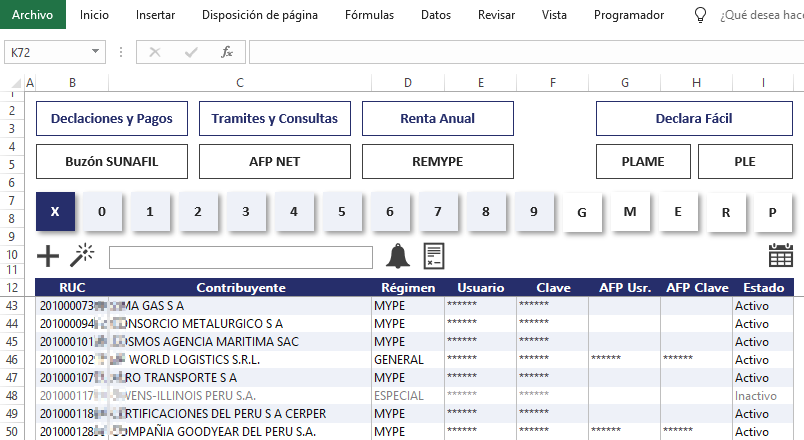
Task: Open the AFP NET button
Action: [275, 162]
